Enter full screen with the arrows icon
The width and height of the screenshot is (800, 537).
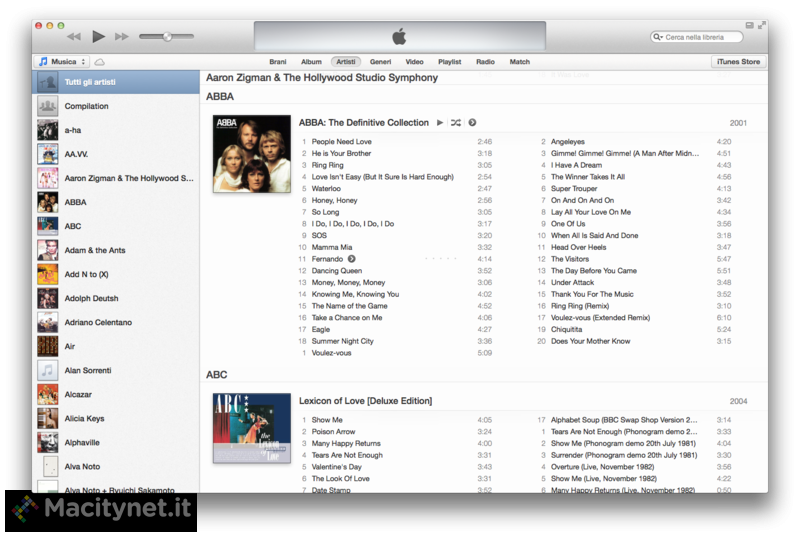point(762,25)
